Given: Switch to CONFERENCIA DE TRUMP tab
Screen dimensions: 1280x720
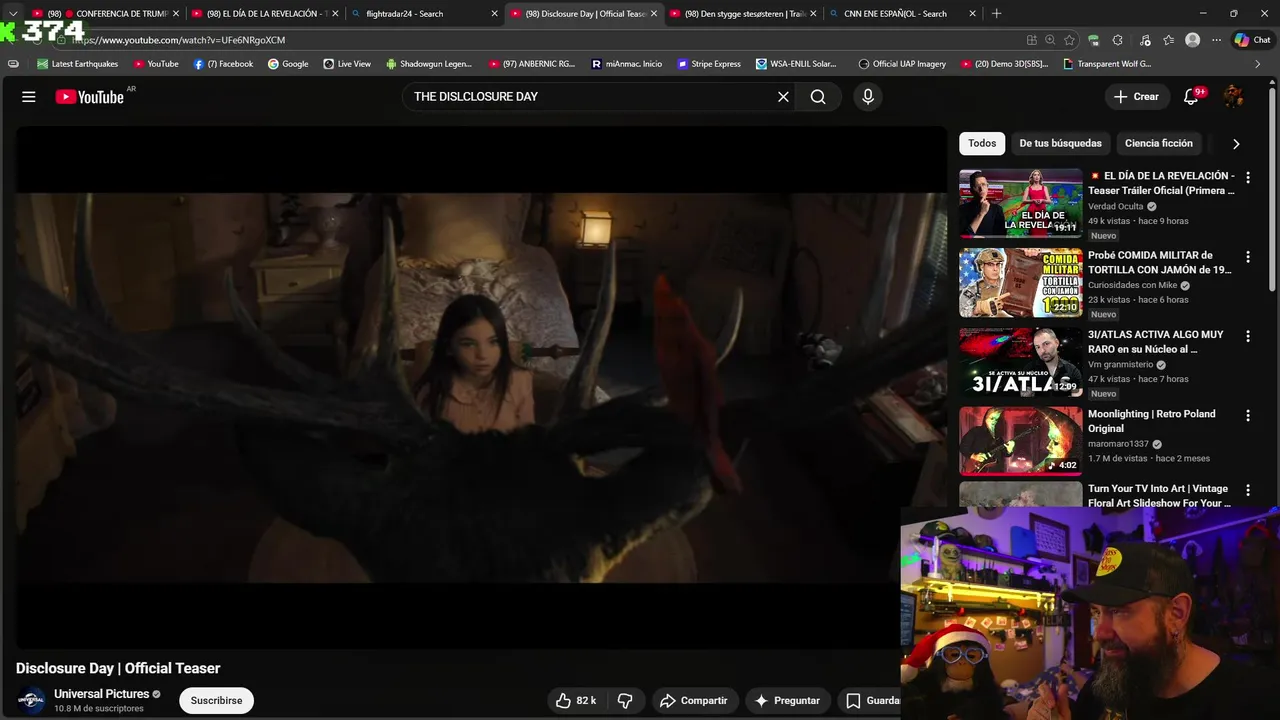Looking at the screenshot, I should click(105, 14).
